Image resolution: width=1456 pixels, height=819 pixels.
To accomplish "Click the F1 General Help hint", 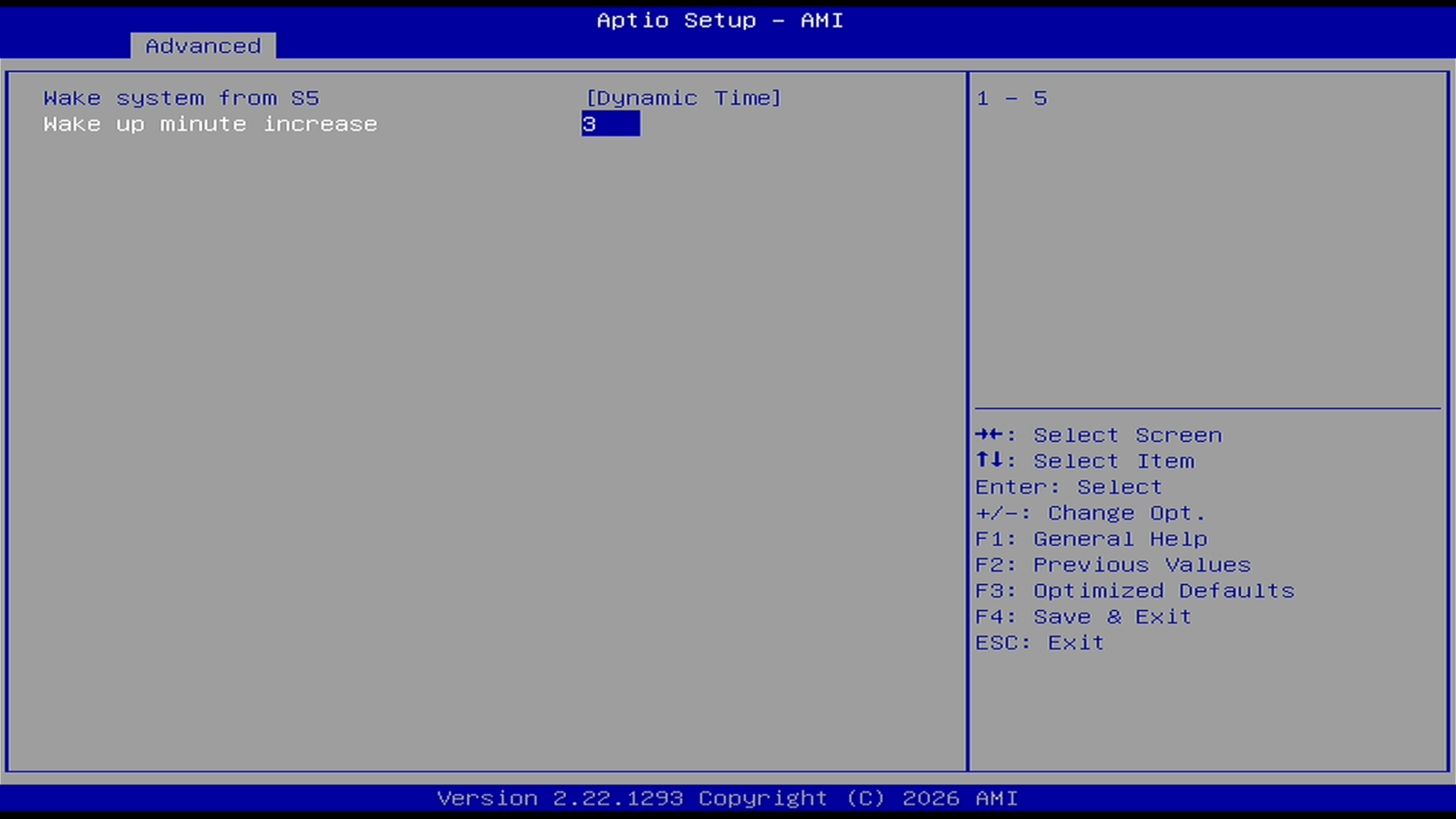I will coord(1091,539).
